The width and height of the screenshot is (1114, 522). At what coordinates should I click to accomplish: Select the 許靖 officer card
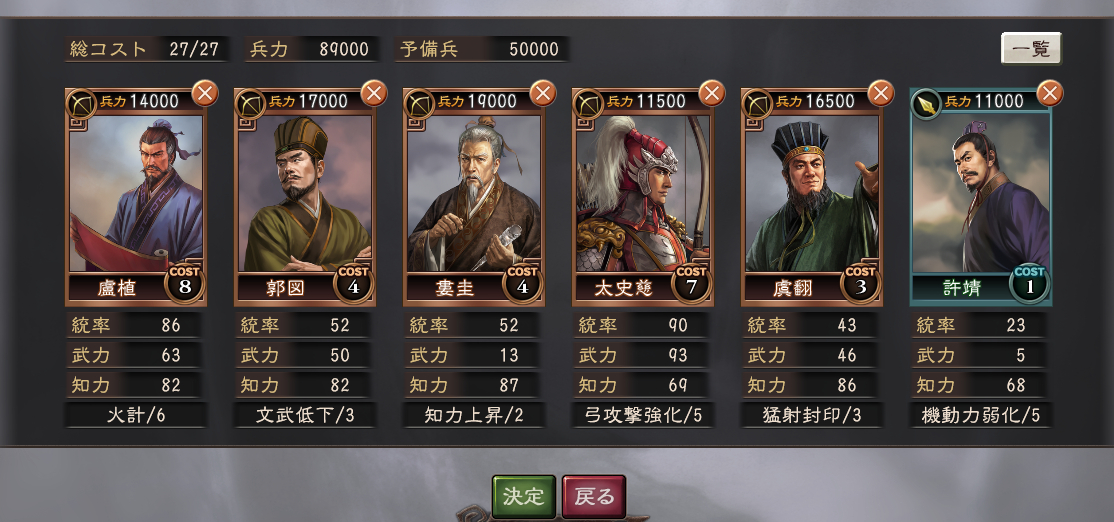click(980, 197)
